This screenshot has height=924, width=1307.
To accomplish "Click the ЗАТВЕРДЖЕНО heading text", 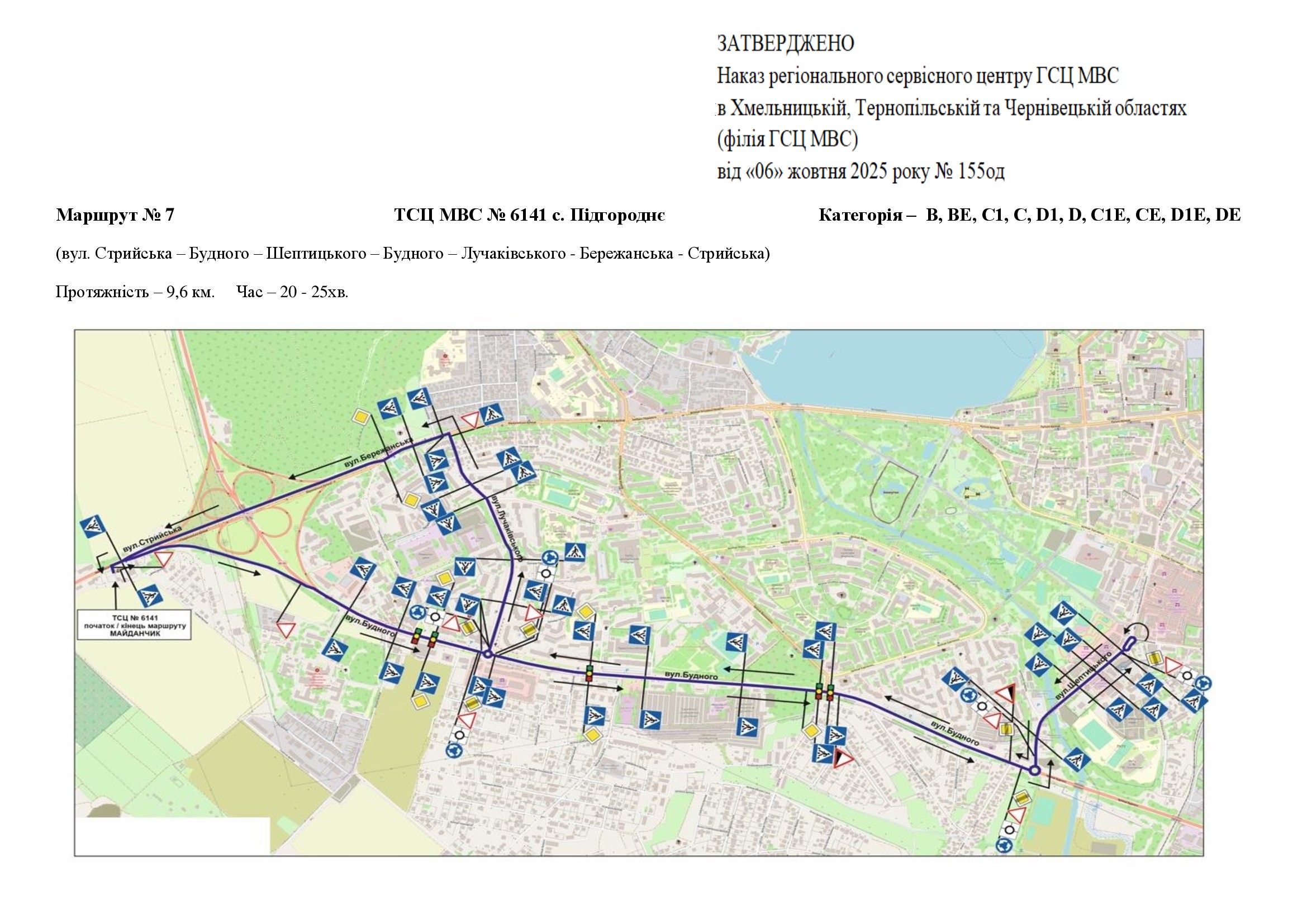I will tap(785, 44).
